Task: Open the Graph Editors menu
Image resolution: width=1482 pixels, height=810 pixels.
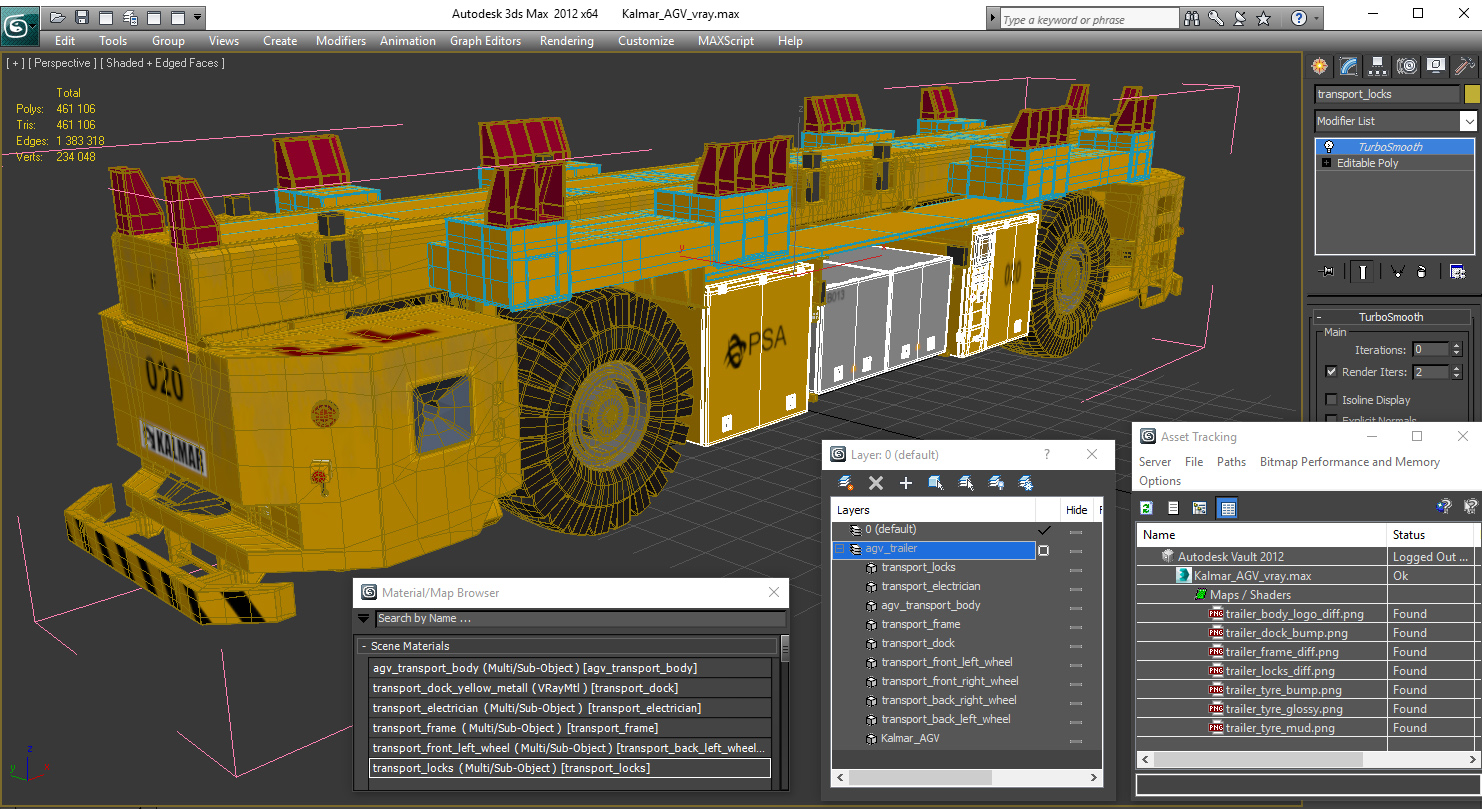Action: tap(485, 41)
